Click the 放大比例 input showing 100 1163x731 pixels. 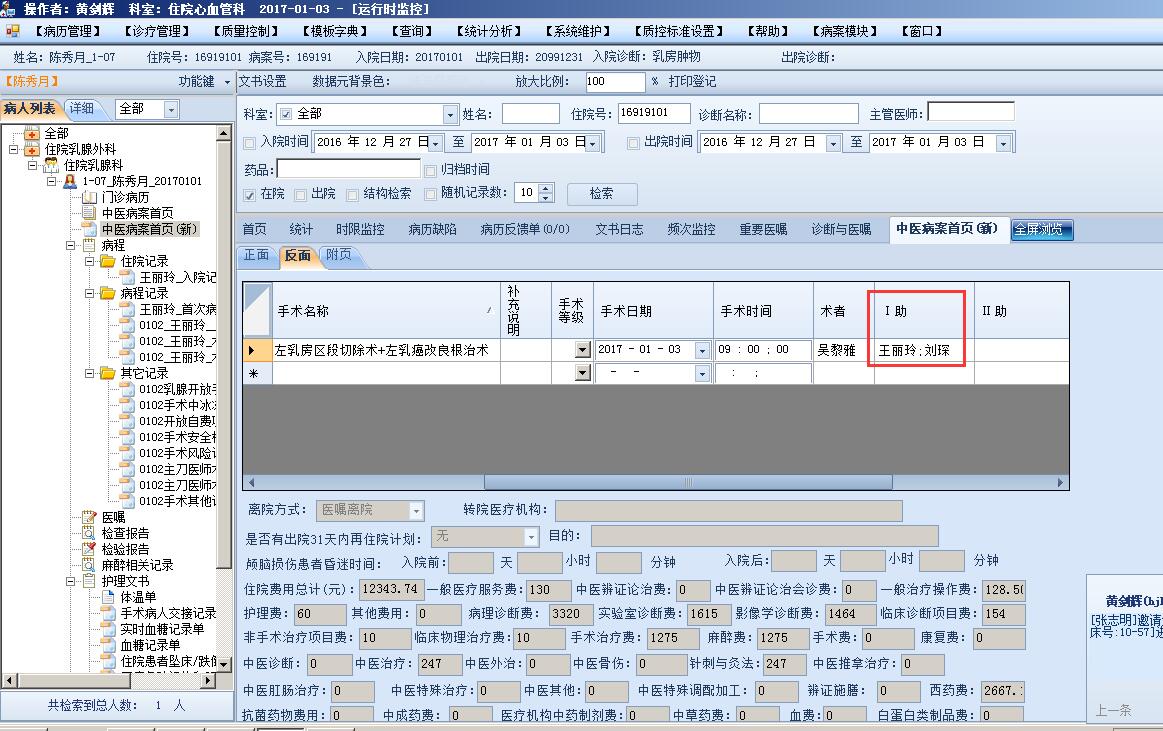point(614,82)
